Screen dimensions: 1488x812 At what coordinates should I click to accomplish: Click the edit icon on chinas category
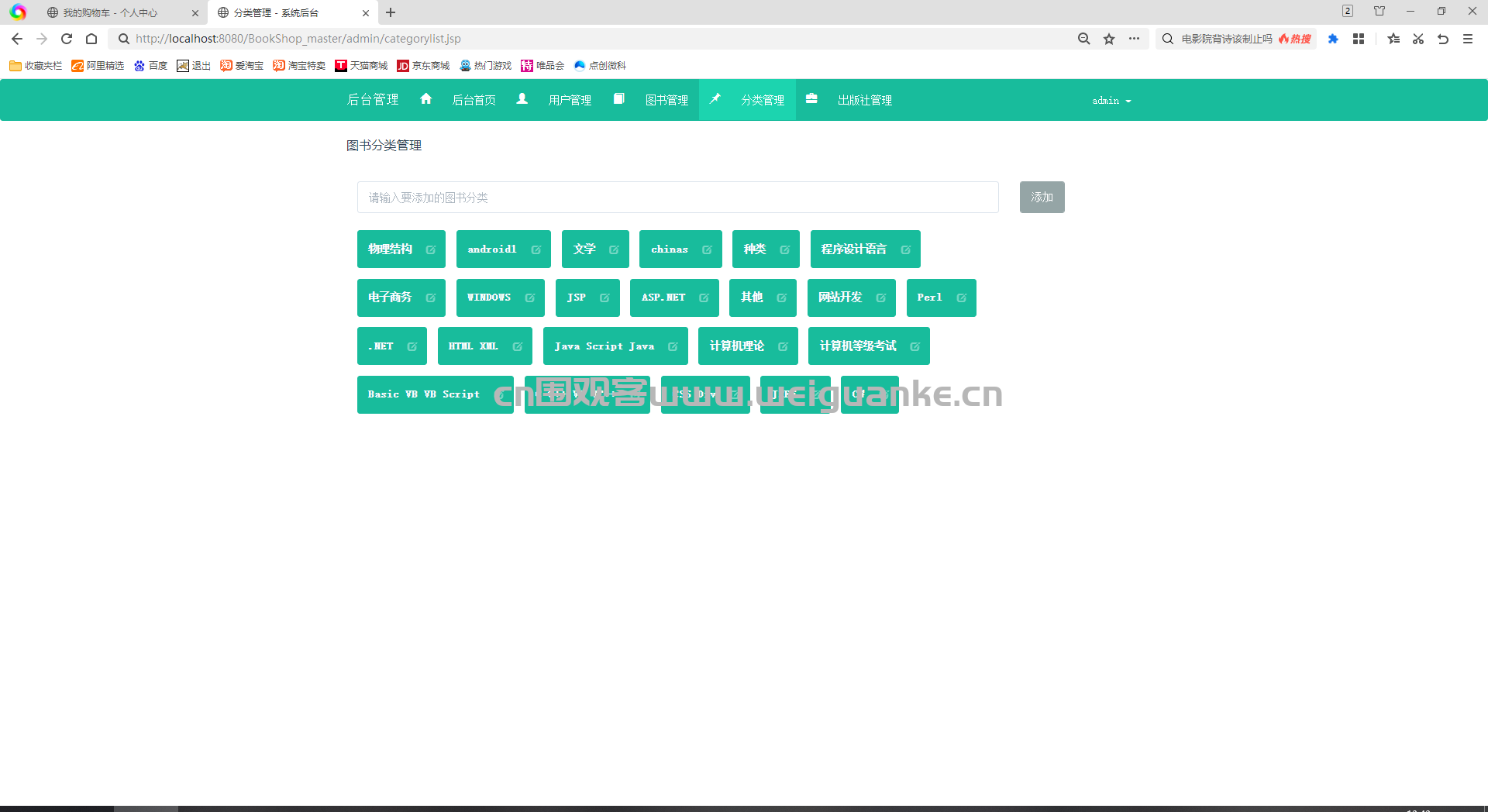pos(708,249)
